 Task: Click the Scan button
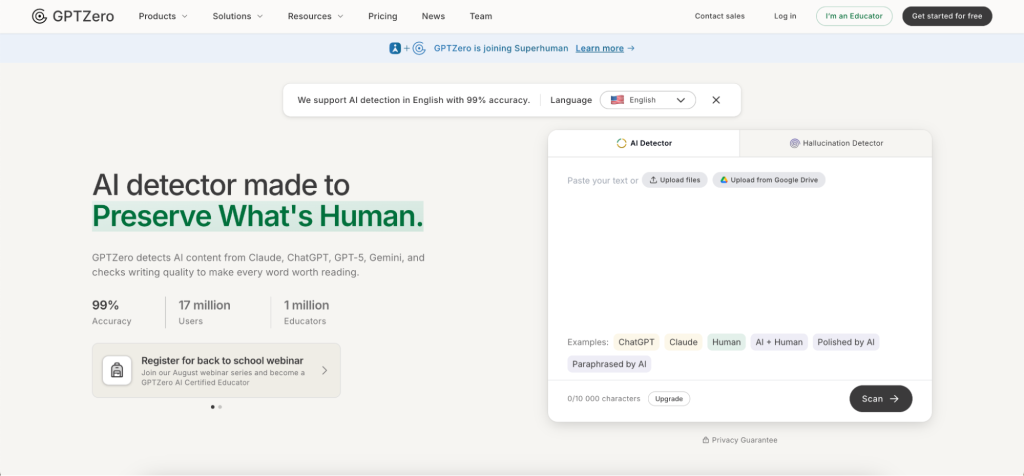coord(880,398)
